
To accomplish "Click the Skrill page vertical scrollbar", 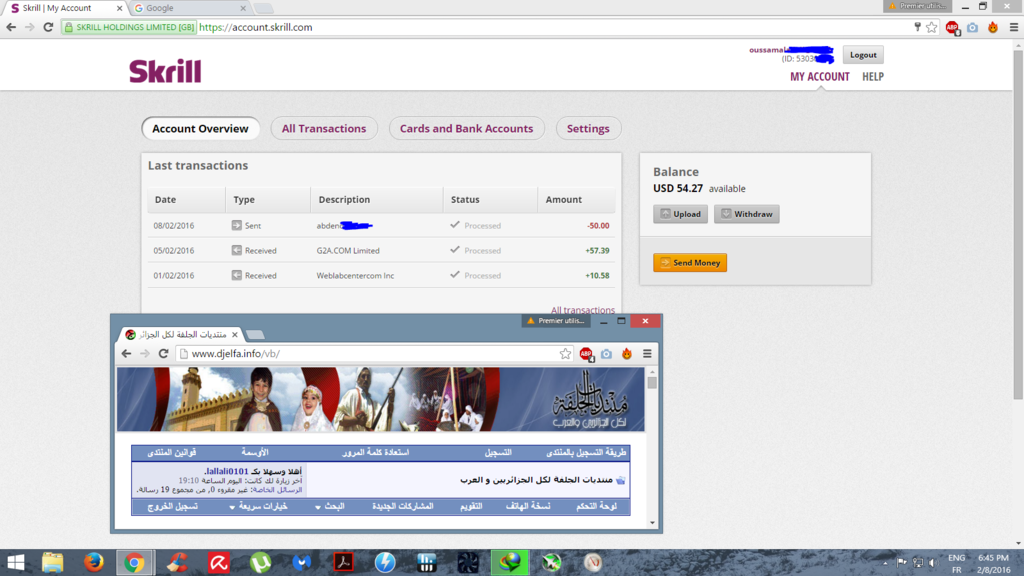I will click(x=1017, y=224).
